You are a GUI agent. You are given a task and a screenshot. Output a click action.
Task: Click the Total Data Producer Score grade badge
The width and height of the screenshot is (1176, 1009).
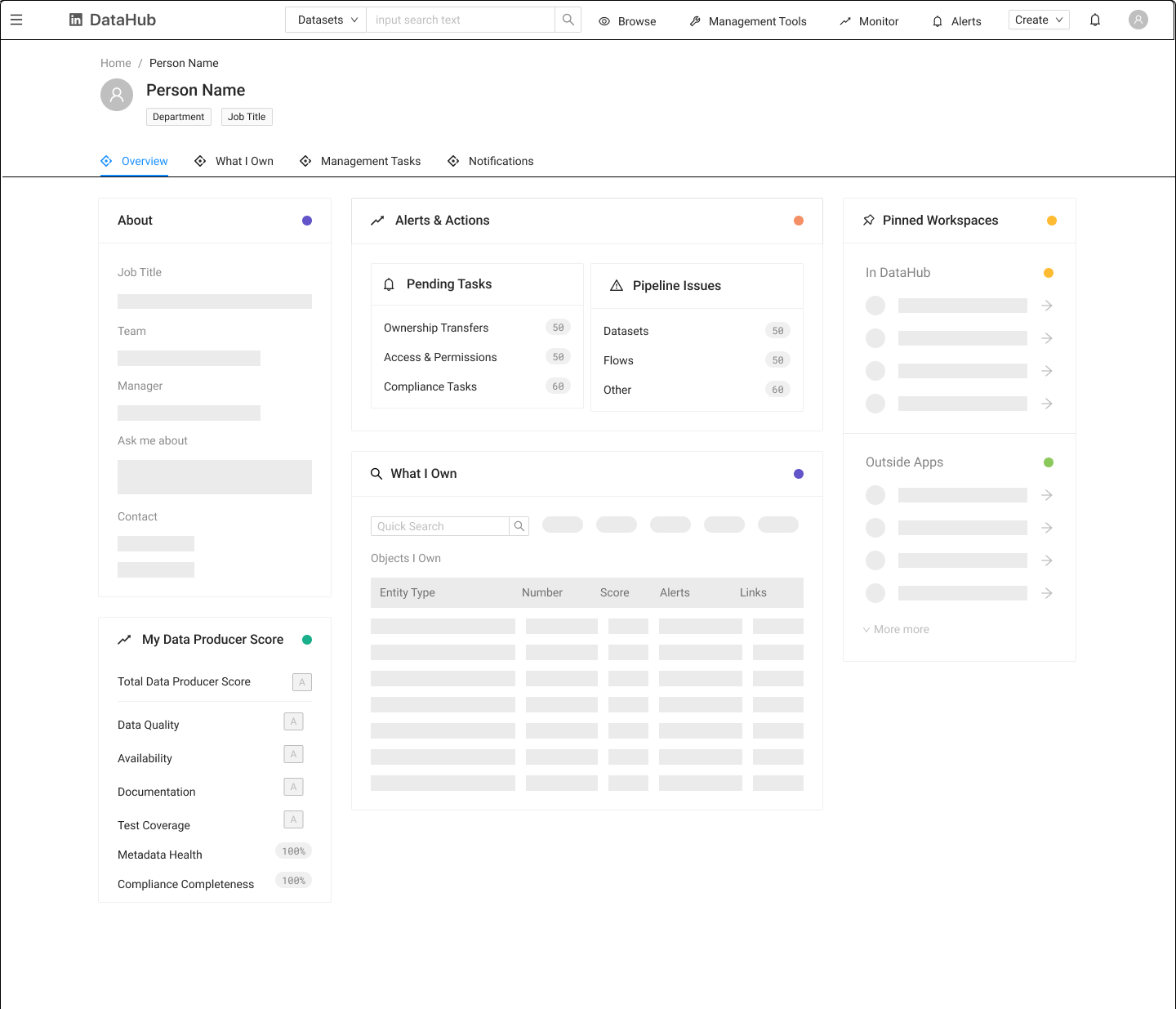(302, 682)
